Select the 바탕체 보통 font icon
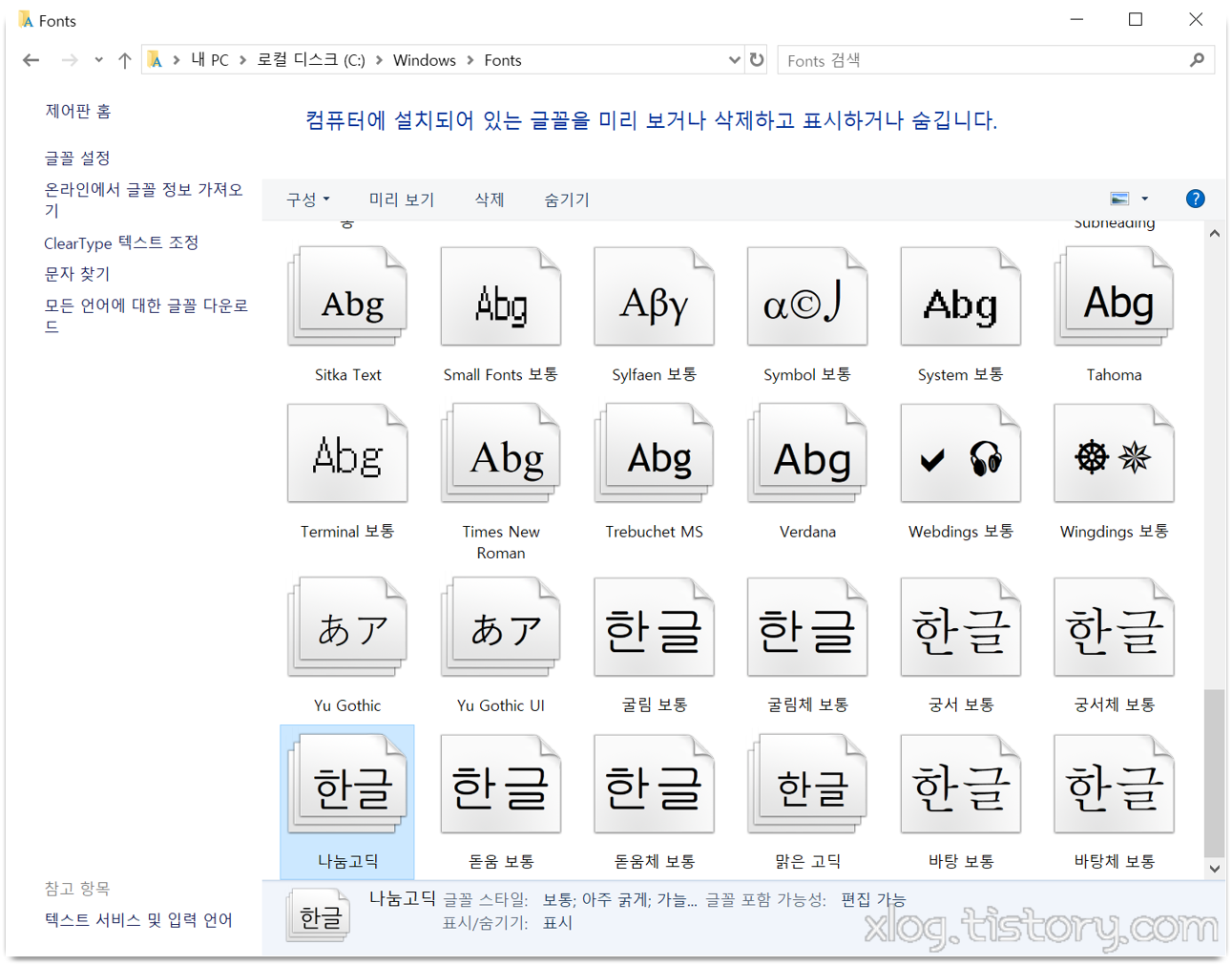 pyautogui.click(x=1114, y=784)
